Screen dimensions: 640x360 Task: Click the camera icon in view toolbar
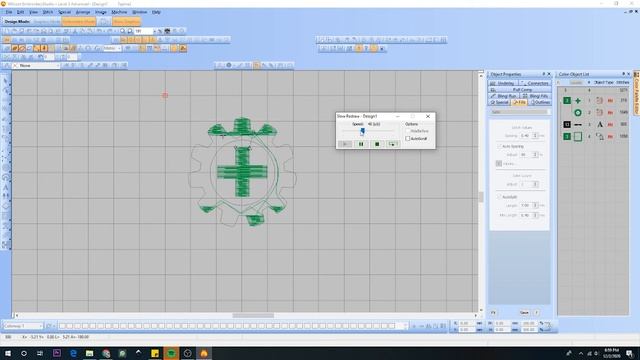[x=167, y=31]
